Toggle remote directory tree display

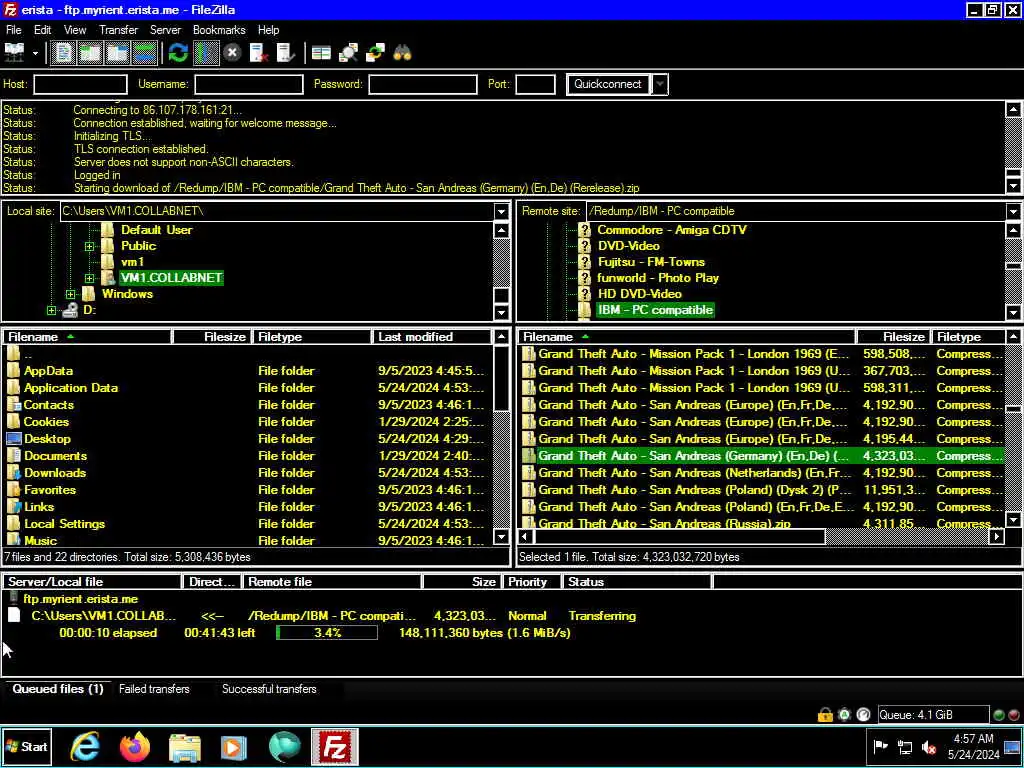117,53
